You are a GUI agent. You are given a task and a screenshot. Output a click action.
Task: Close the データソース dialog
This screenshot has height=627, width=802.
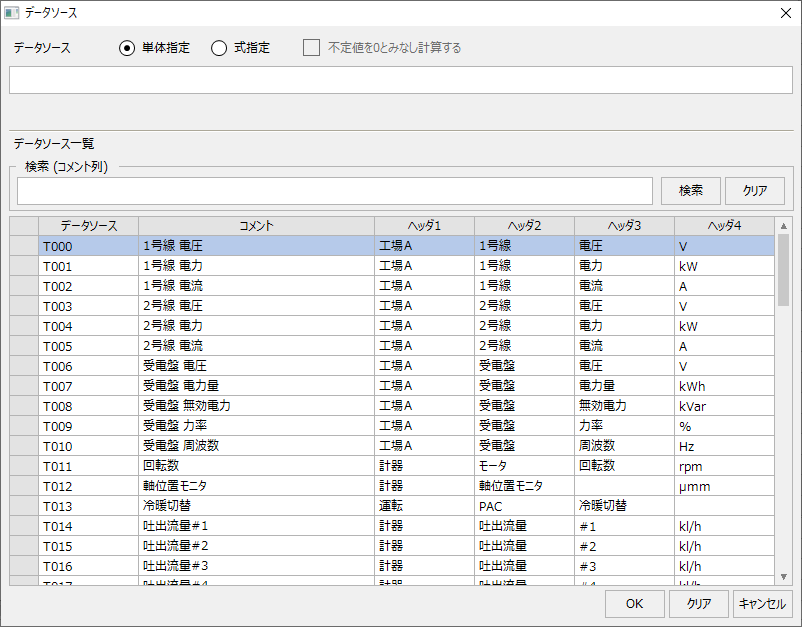[786, 13]
